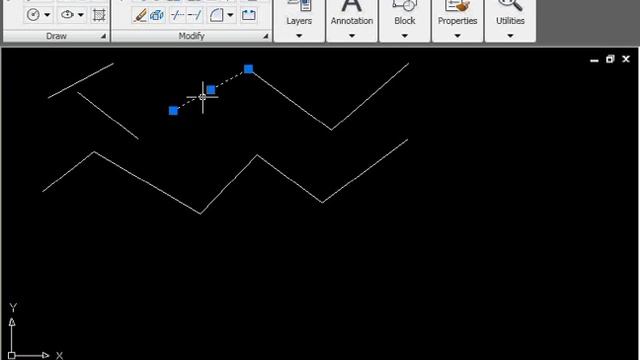The image size is (640, 360).
Task: Click the gapped rectangle icon in Modify panel
Action: [249, 16]
